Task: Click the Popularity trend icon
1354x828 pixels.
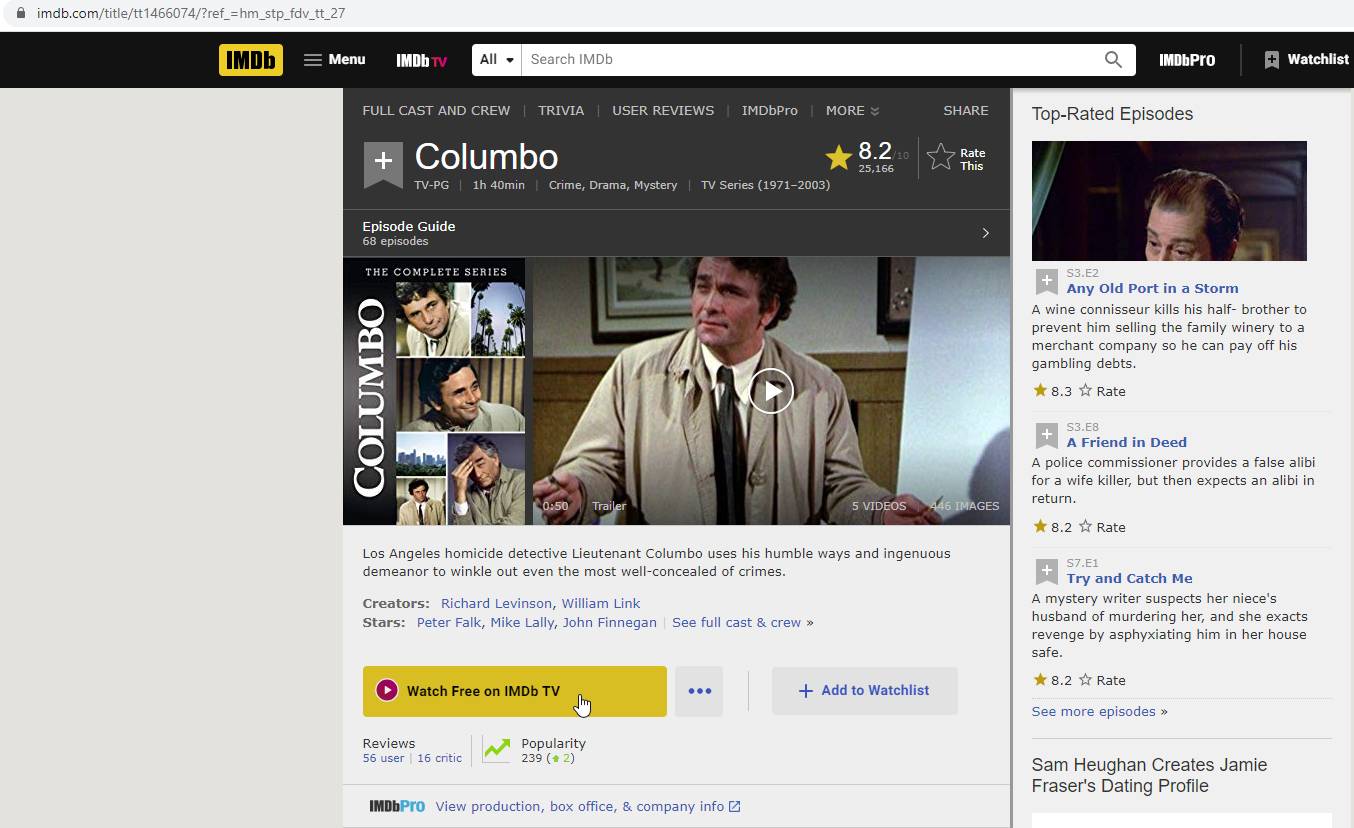Action: click(x=496, y=750)
